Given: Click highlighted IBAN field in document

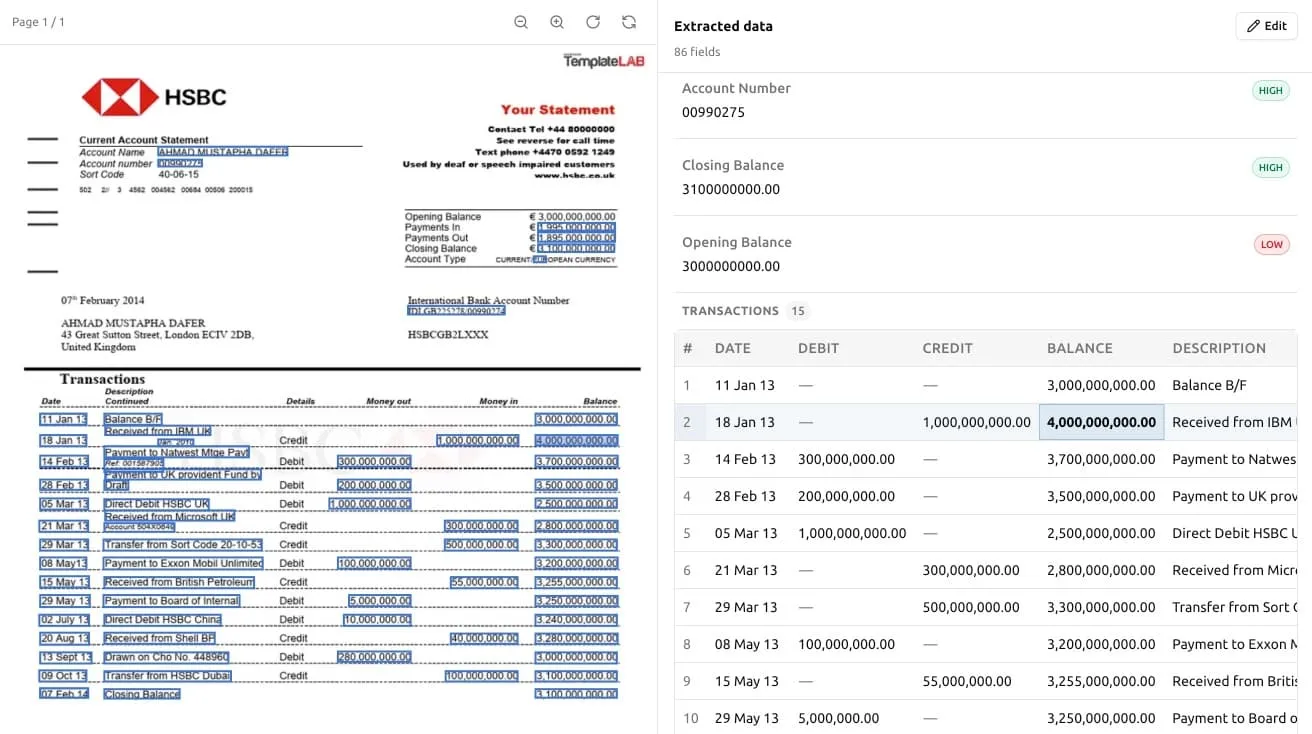Looking at the screenshot, I should (x=456, y=311).
